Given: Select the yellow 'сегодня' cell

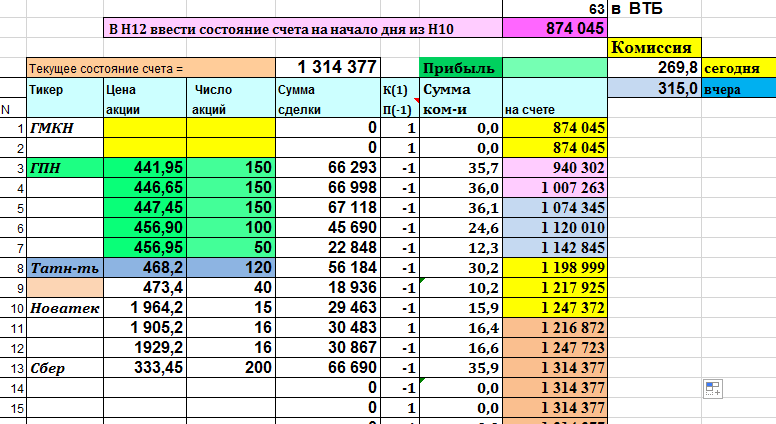Looking at the screenshot, I should (x=739, y=68).
